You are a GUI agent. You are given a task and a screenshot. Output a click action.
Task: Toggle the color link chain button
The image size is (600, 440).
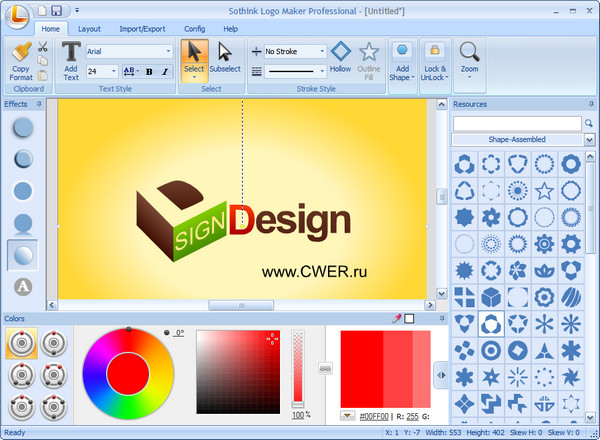pyautogui.click(x=325, y=369)
